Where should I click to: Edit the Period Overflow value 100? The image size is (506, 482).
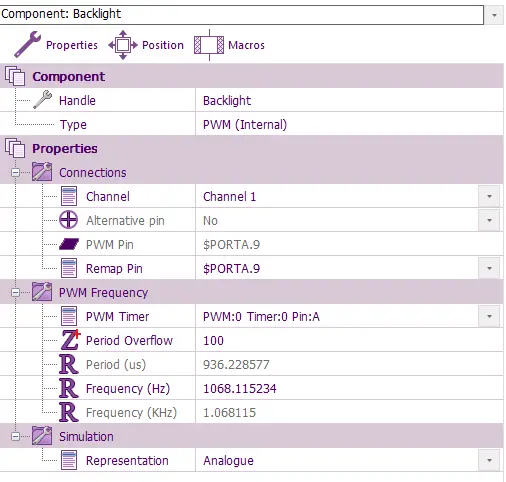coord(349,340)
